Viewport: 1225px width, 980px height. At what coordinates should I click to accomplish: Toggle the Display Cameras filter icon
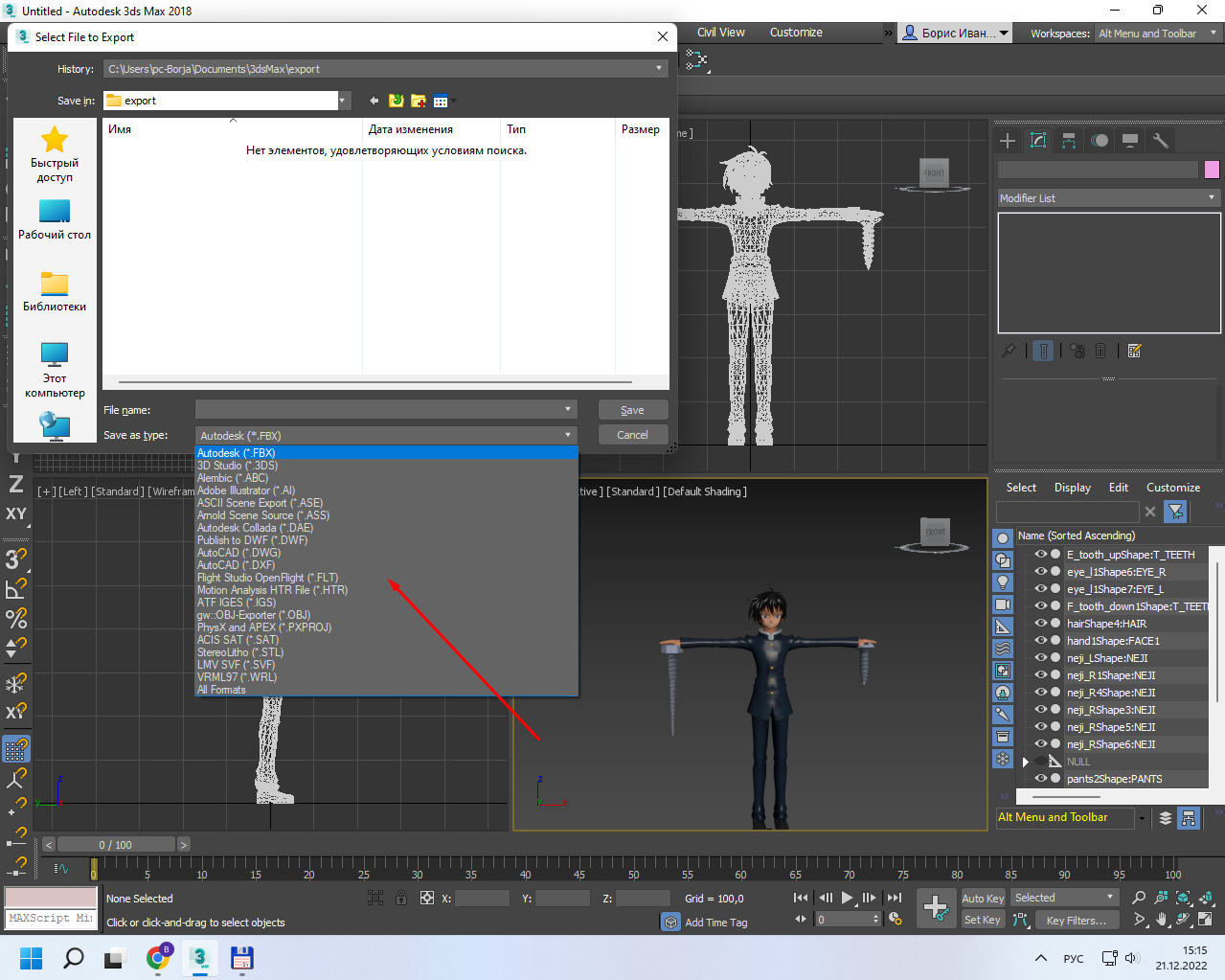1003,604
